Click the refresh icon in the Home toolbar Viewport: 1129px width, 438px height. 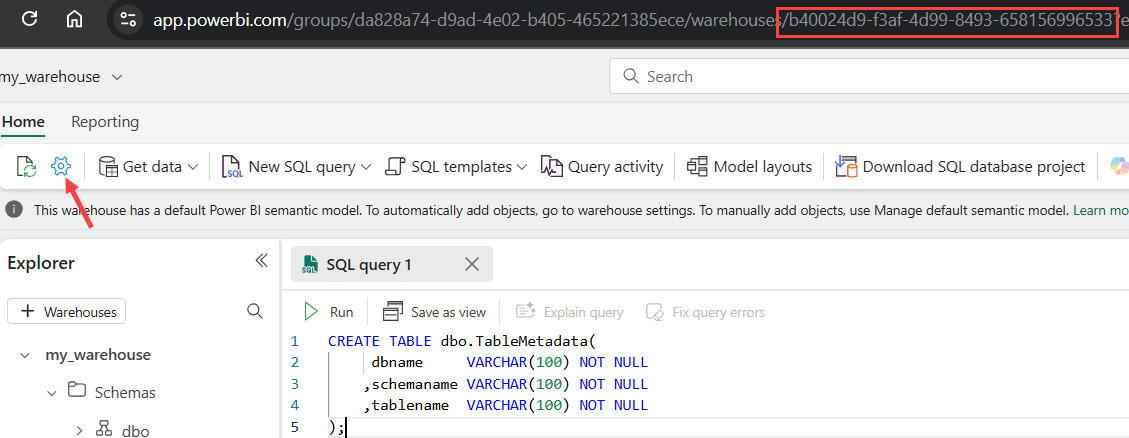coord(26,167)
